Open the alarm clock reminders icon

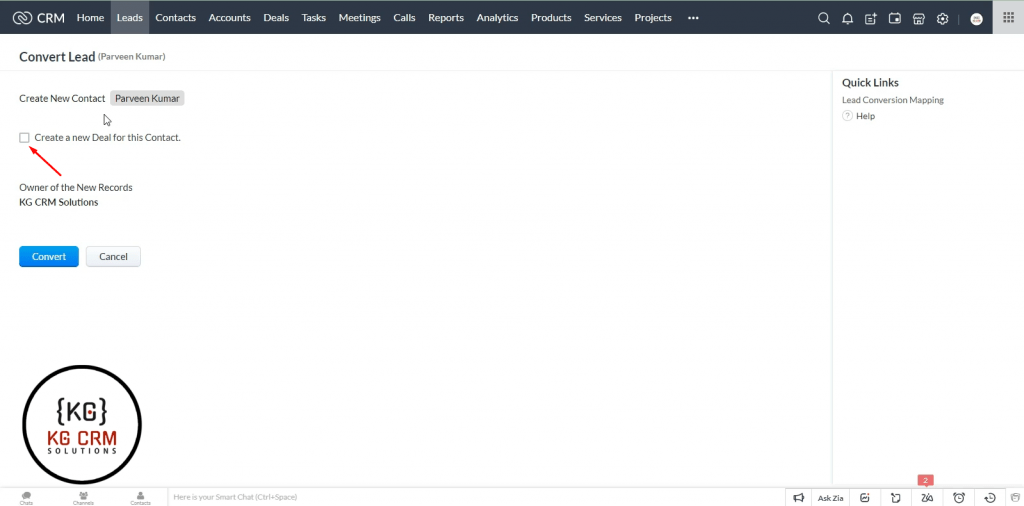coord(959,498)
